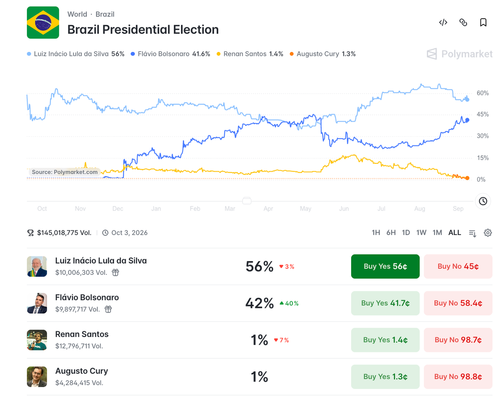Image resolution: width=500 pixels, height=398 pixels.
Task: Buy No 98.8¢ for Augusto Cury
Action: 458,377
